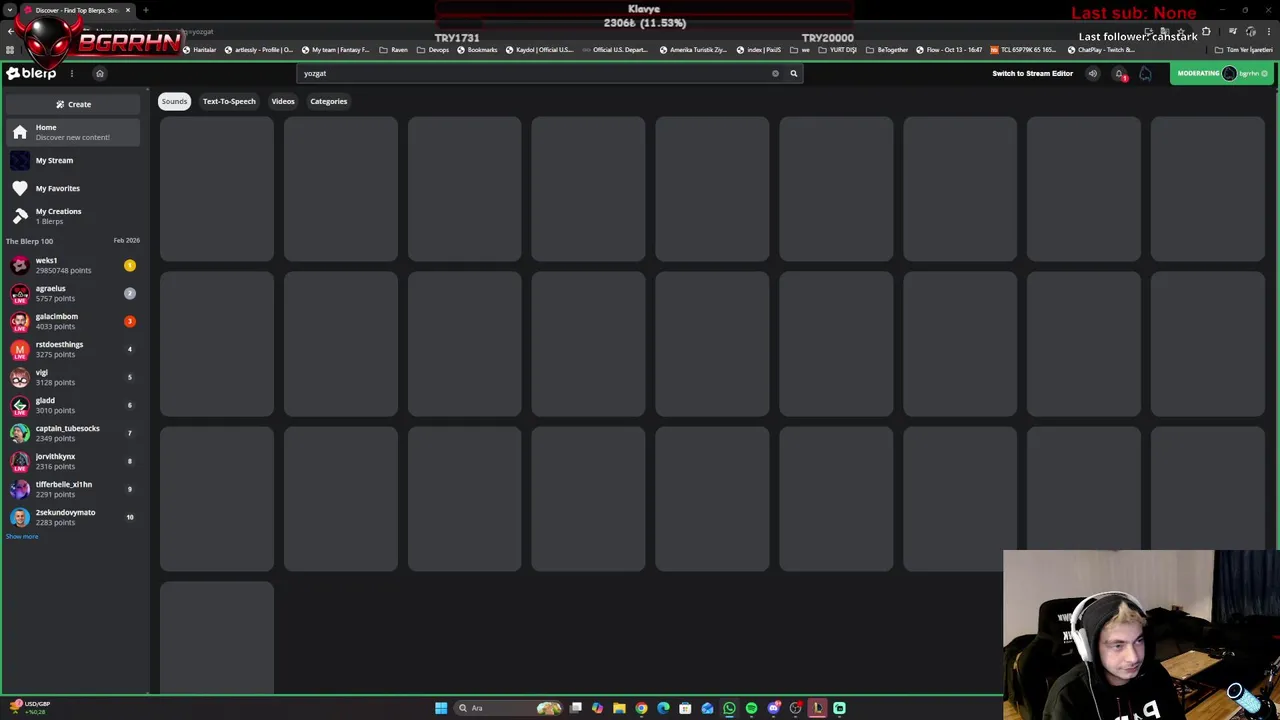Open the Devops bookmarks folder
Image resolution: width=1280 pixels, height=720 pixels.
(x=433, y=50)
